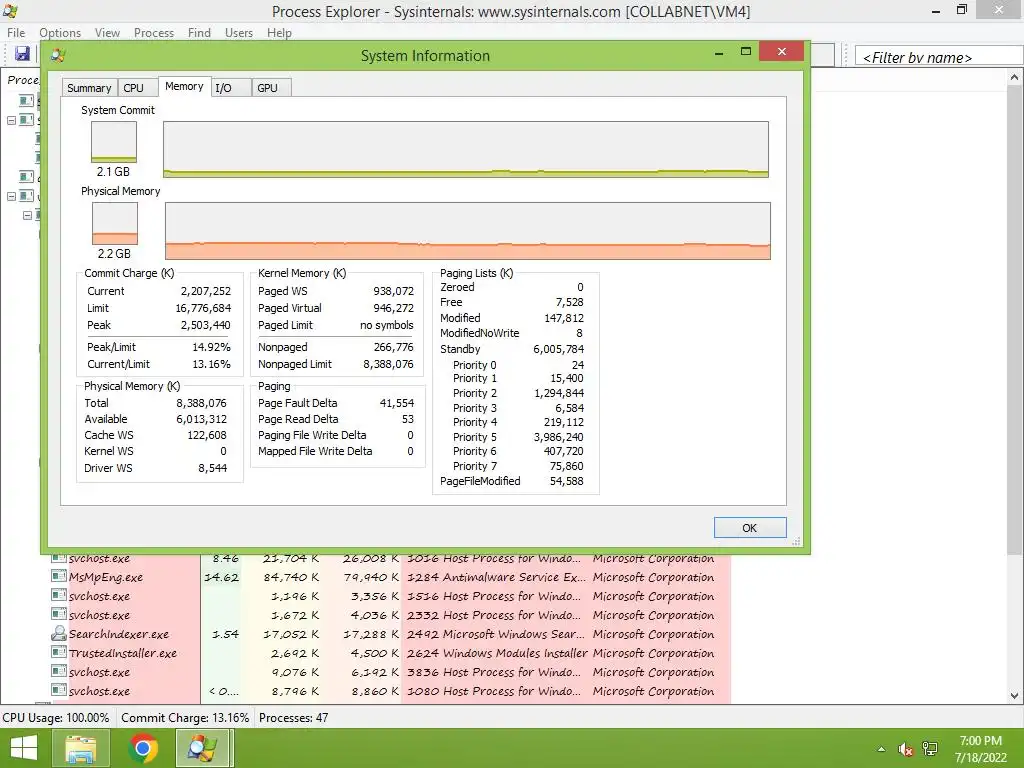Click the Standby value 6,005,784
This screenshot has width=1024, height=768.
coord(558,349)
